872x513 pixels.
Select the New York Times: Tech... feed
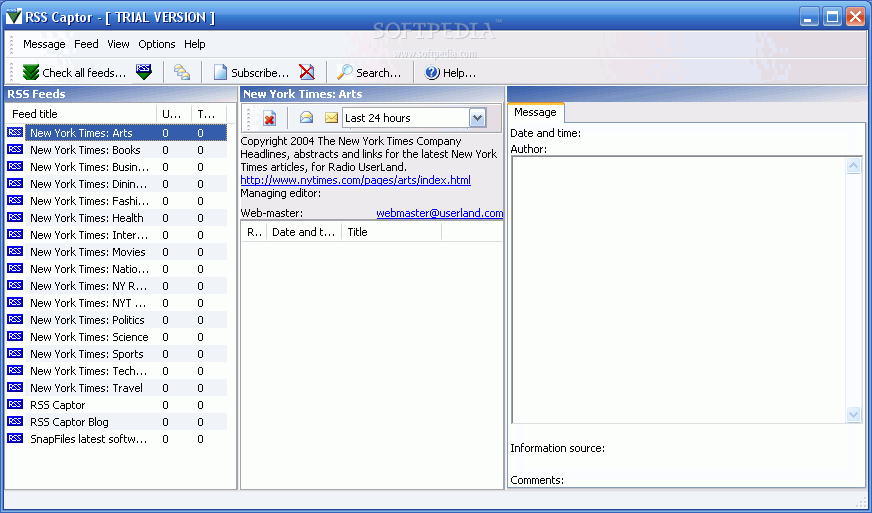point(117,371)
